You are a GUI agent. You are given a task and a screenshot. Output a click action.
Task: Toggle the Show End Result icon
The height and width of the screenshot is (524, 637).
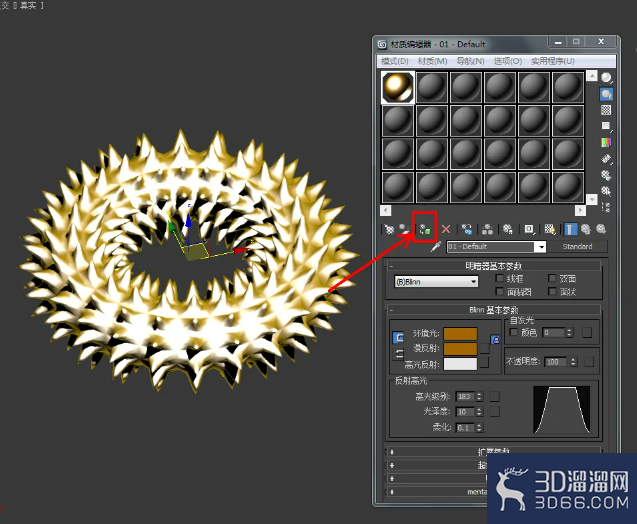tap(570, 230)
